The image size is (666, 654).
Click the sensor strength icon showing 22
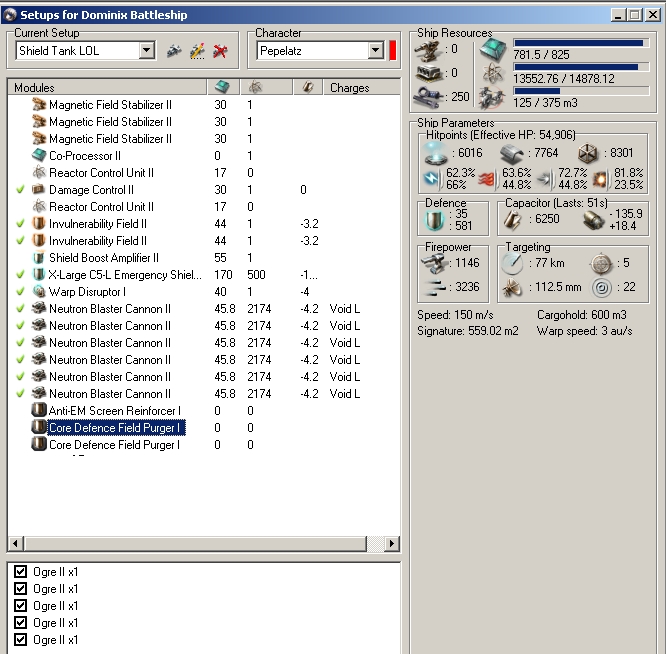601,288
